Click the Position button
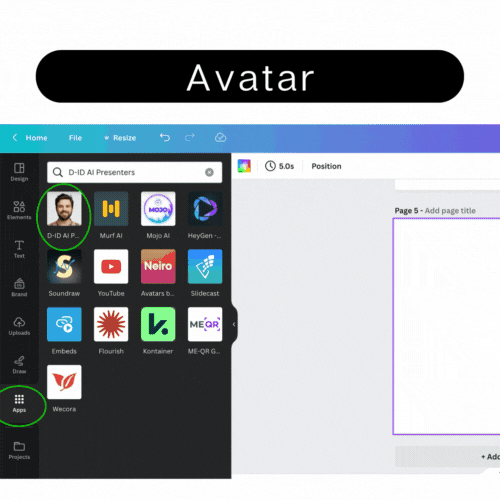Image resolution: width=500 pixels, height=500 pixels. pos(326,166)
